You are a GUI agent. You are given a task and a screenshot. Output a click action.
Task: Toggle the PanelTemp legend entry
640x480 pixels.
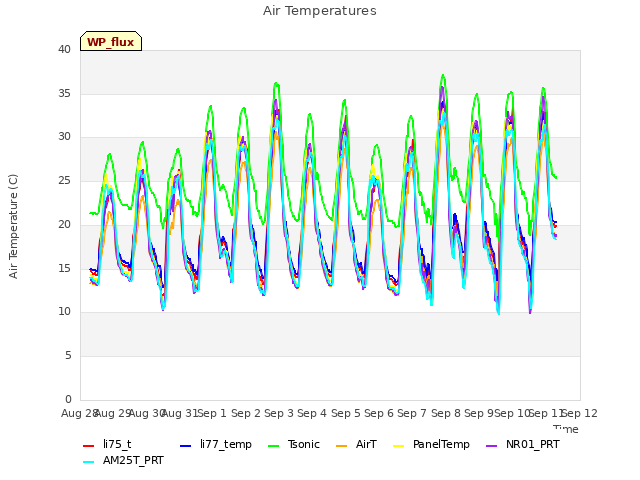(431, 444)
